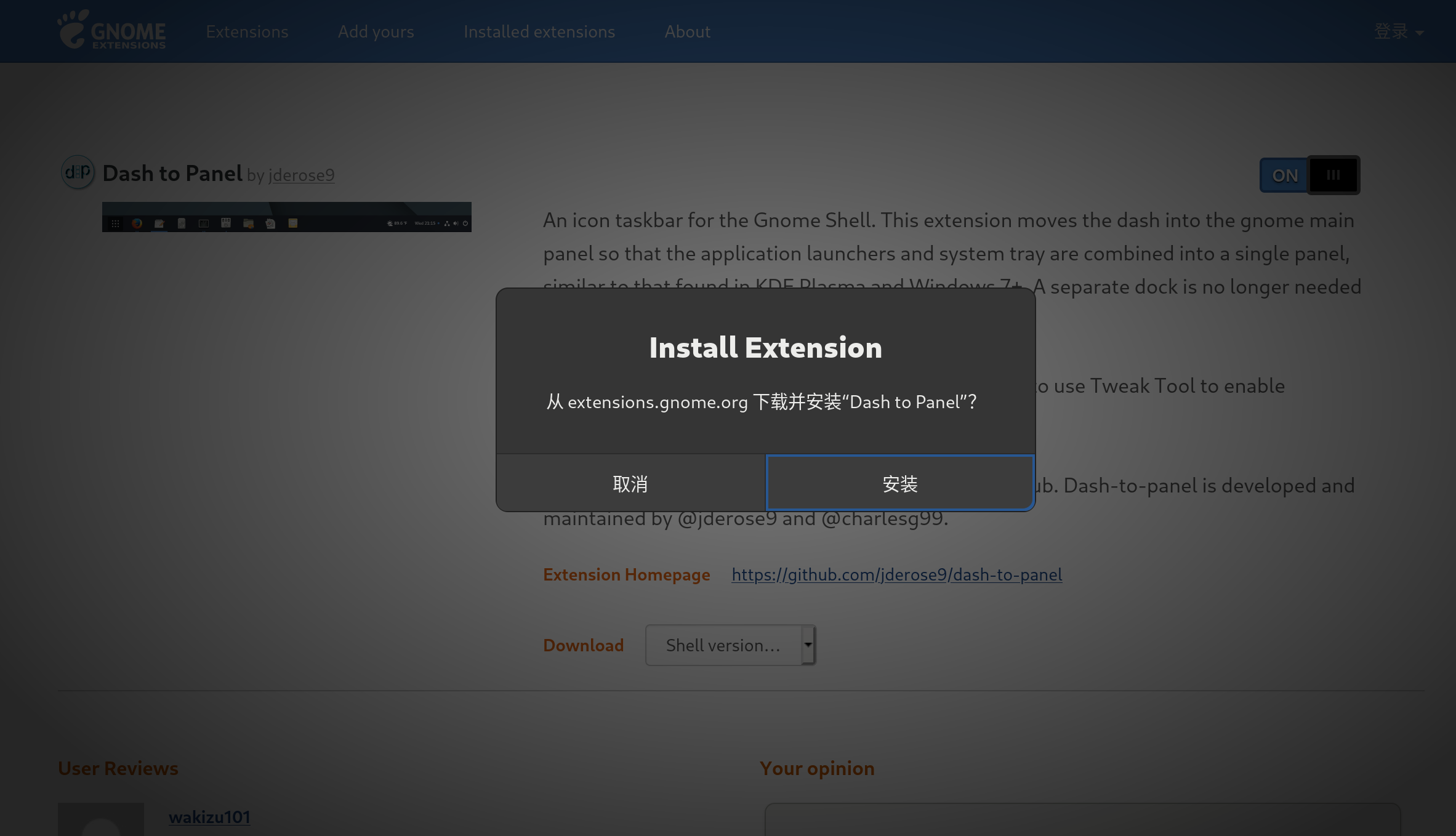Open the About page
1456x836 pixels.
coord(687,31)
